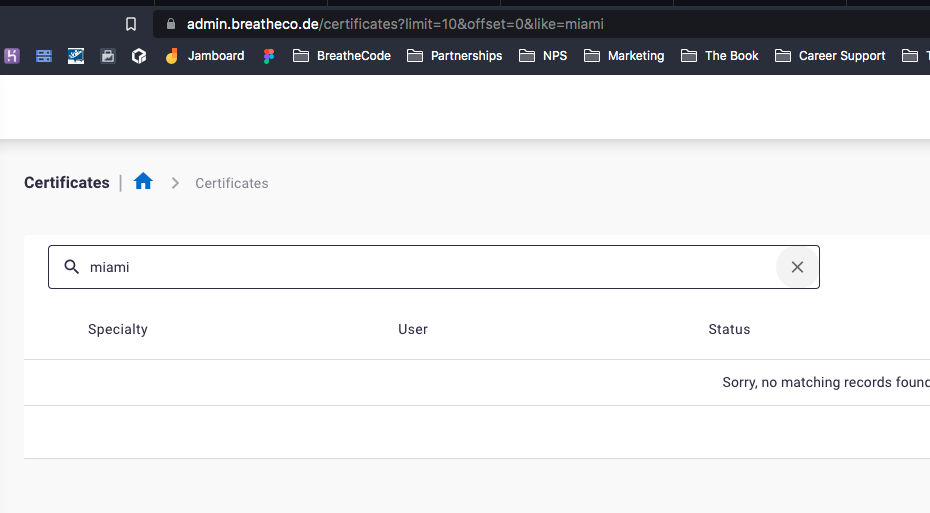The width and height of the screenshot is (930, 513).
Task: Click the breadcrumb chevron separator
Action: 175,183
